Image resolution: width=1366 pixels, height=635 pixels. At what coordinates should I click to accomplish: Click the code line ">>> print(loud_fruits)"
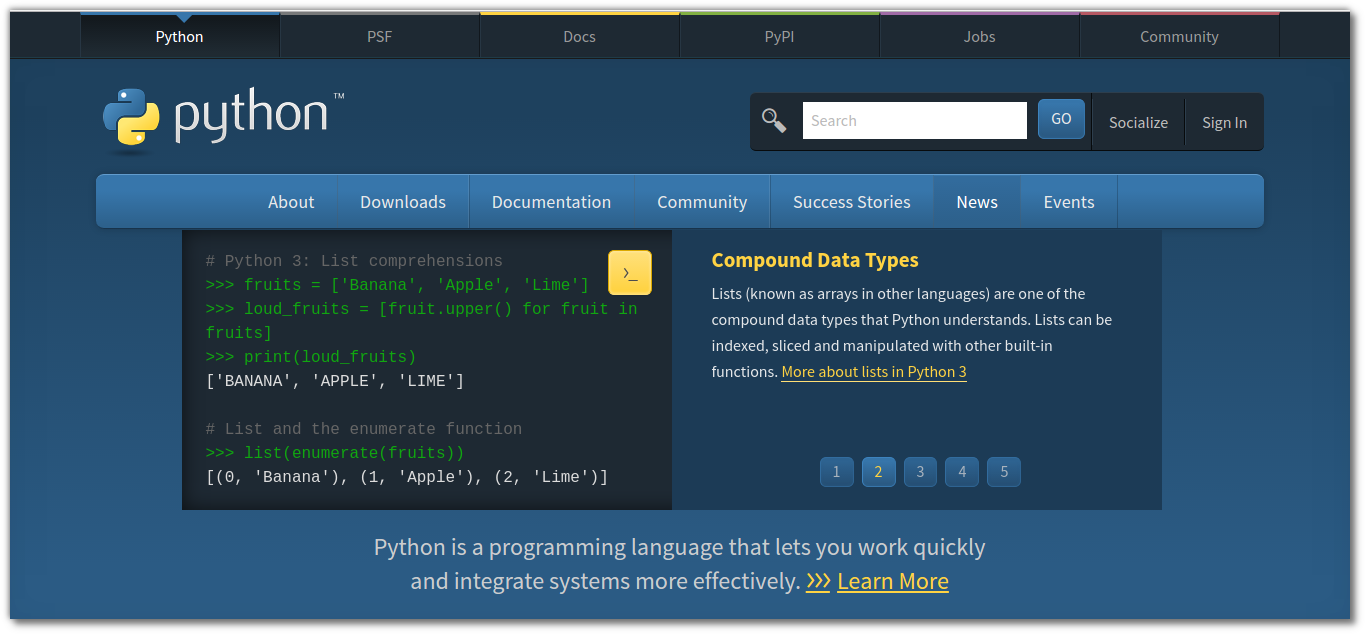click(311, 357)
